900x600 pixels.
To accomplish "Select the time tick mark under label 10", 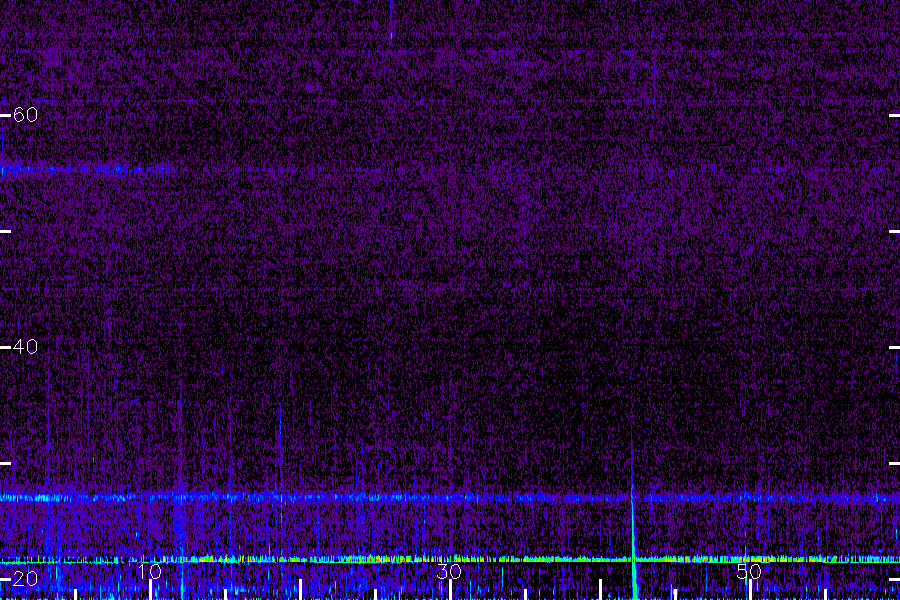I will [150, 590].
